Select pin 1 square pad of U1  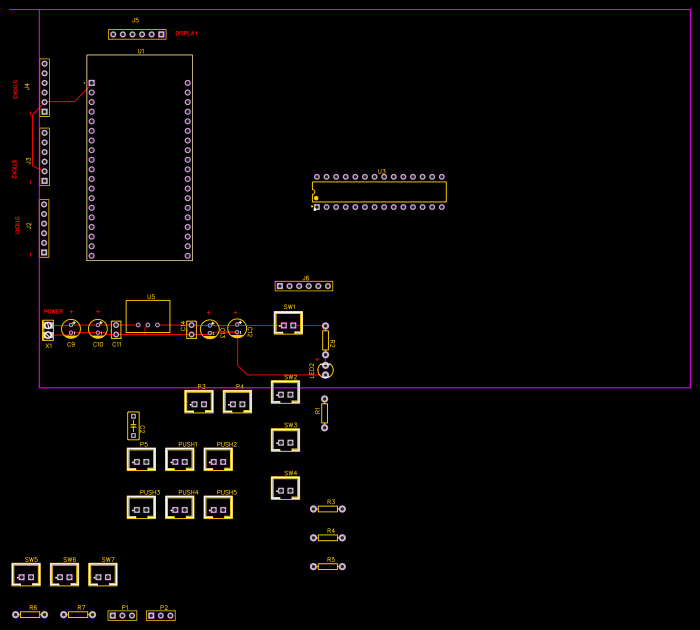[92, 83]
